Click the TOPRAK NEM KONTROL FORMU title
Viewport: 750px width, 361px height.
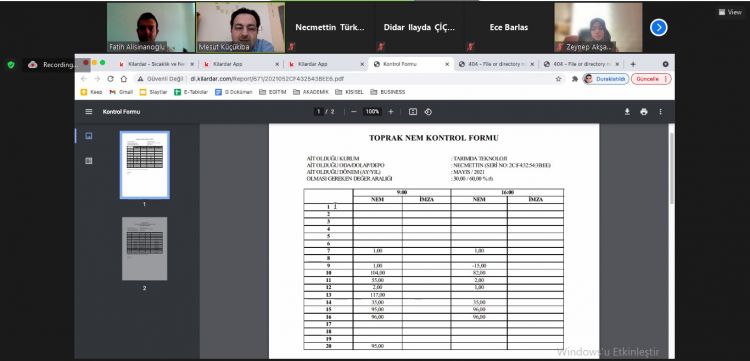(433, 138)
